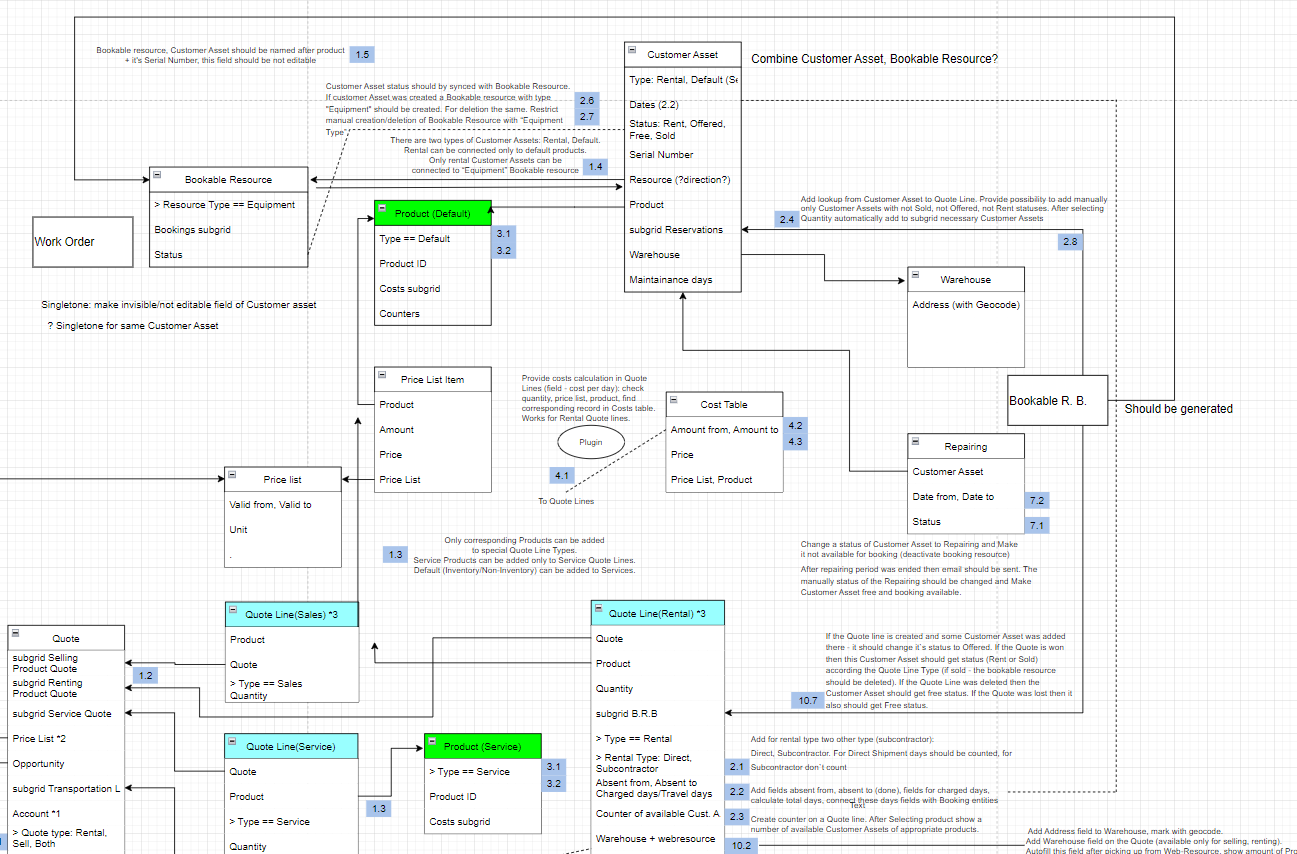Select the blue 2.8 note marker
This screenshot has height=854, width=1297.
pyautogui.click(x=1071, y=242)
